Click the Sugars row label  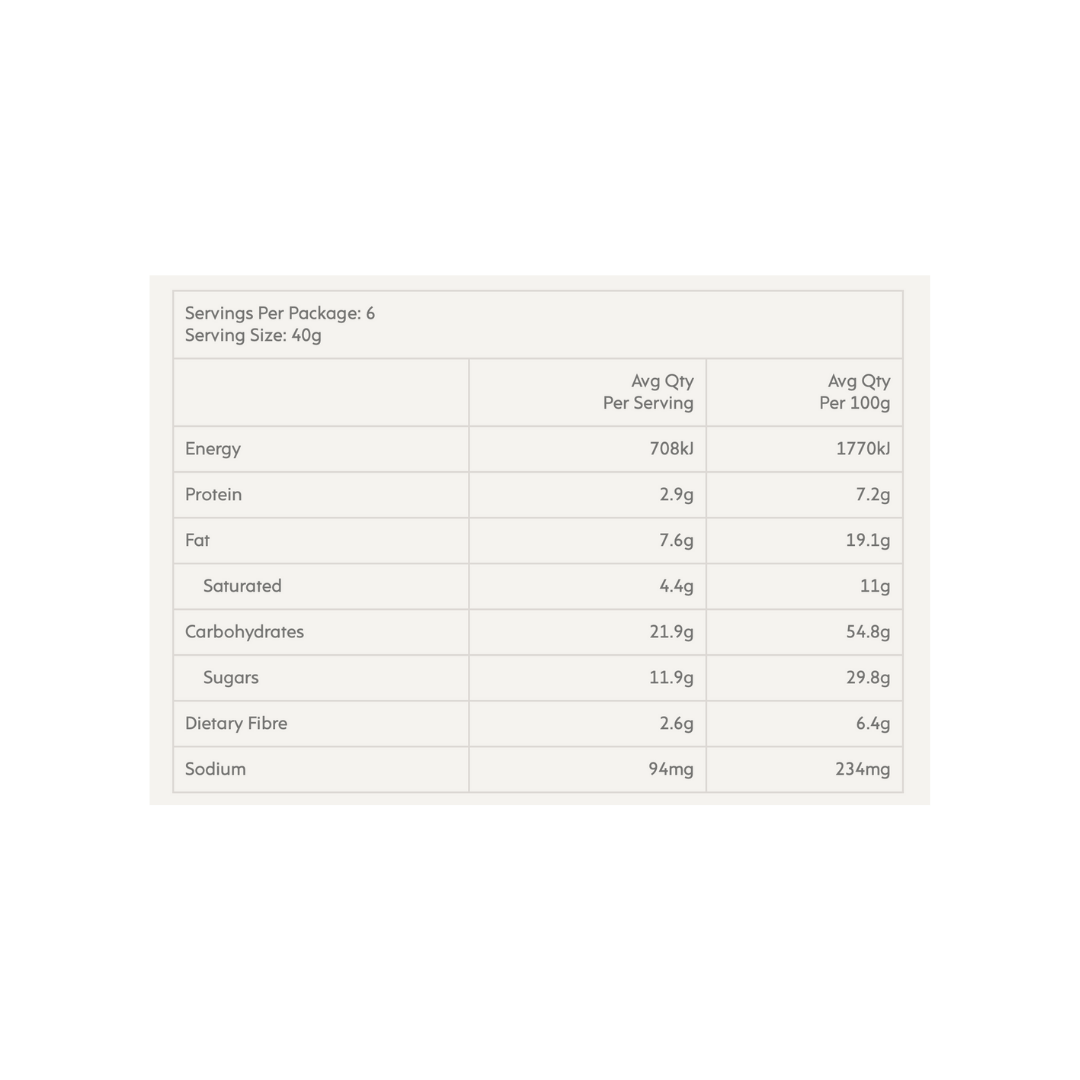tap(231, 678)
